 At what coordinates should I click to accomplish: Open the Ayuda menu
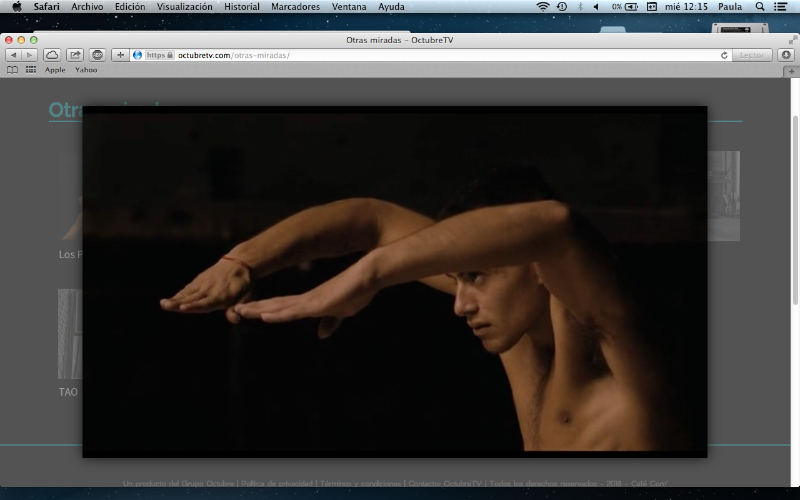pos(391,7)
